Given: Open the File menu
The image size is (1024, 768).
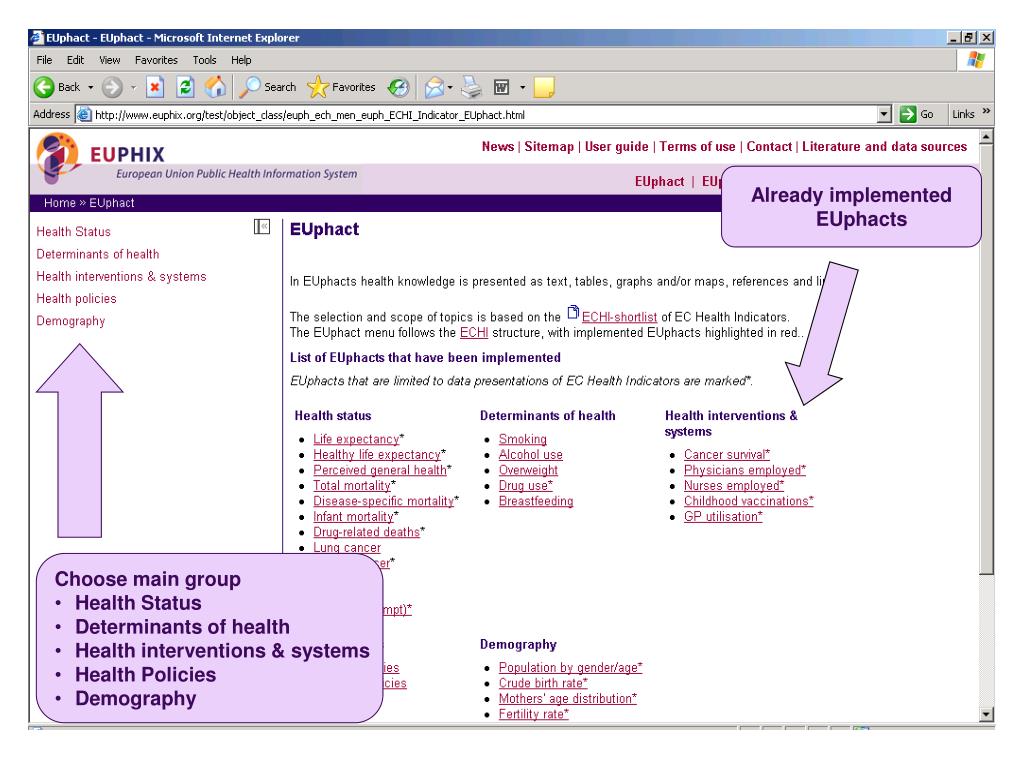Looking at the screenshot, I should pos(44,60).
